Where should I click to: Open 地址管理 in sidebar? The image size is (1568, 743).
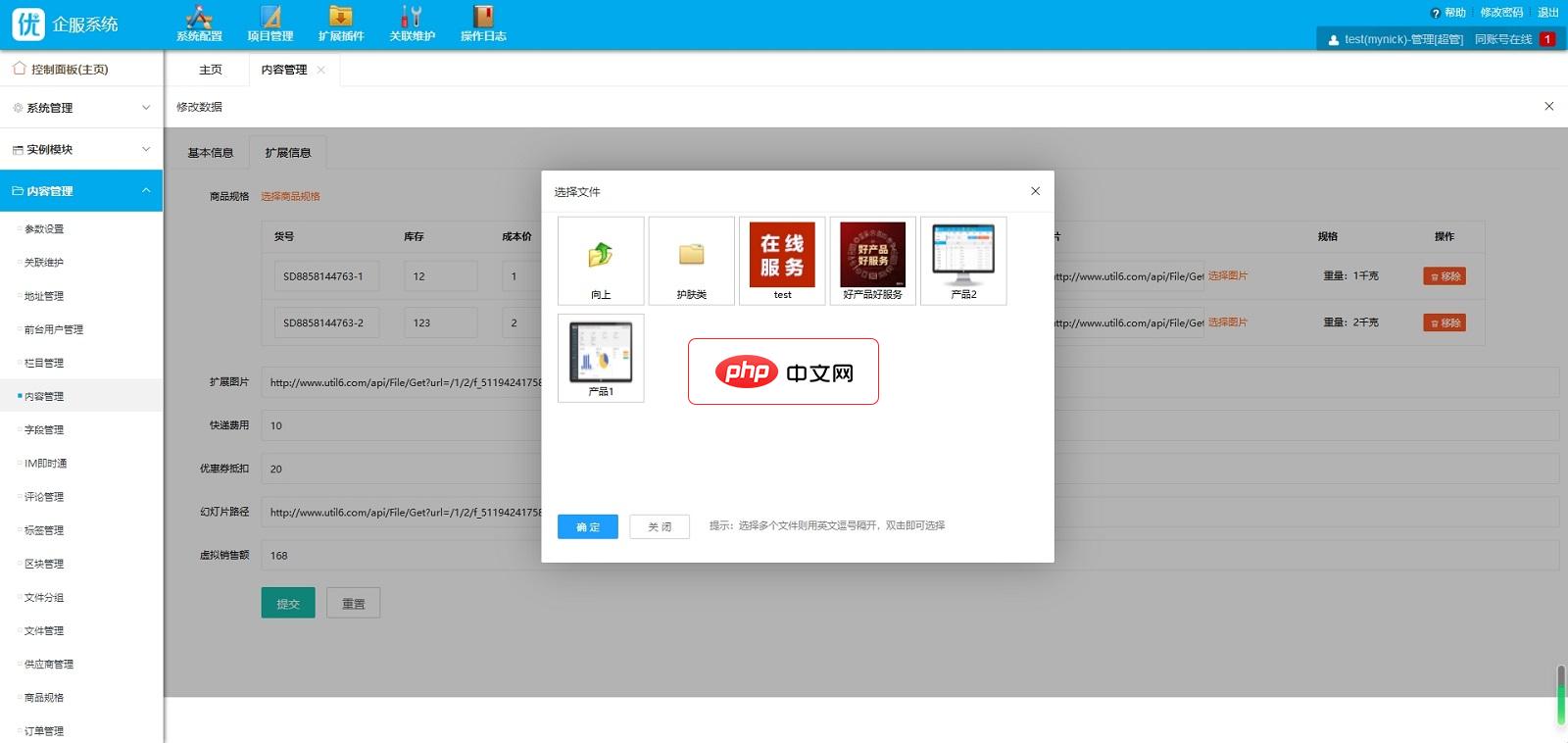click(44, 296)
